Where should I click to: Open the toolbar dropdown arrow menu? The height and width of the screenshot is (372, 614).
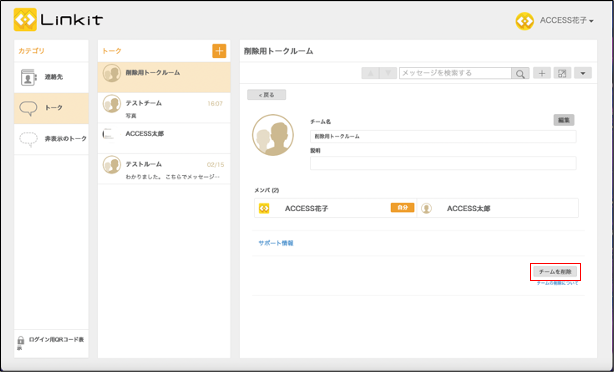point(583,73)
